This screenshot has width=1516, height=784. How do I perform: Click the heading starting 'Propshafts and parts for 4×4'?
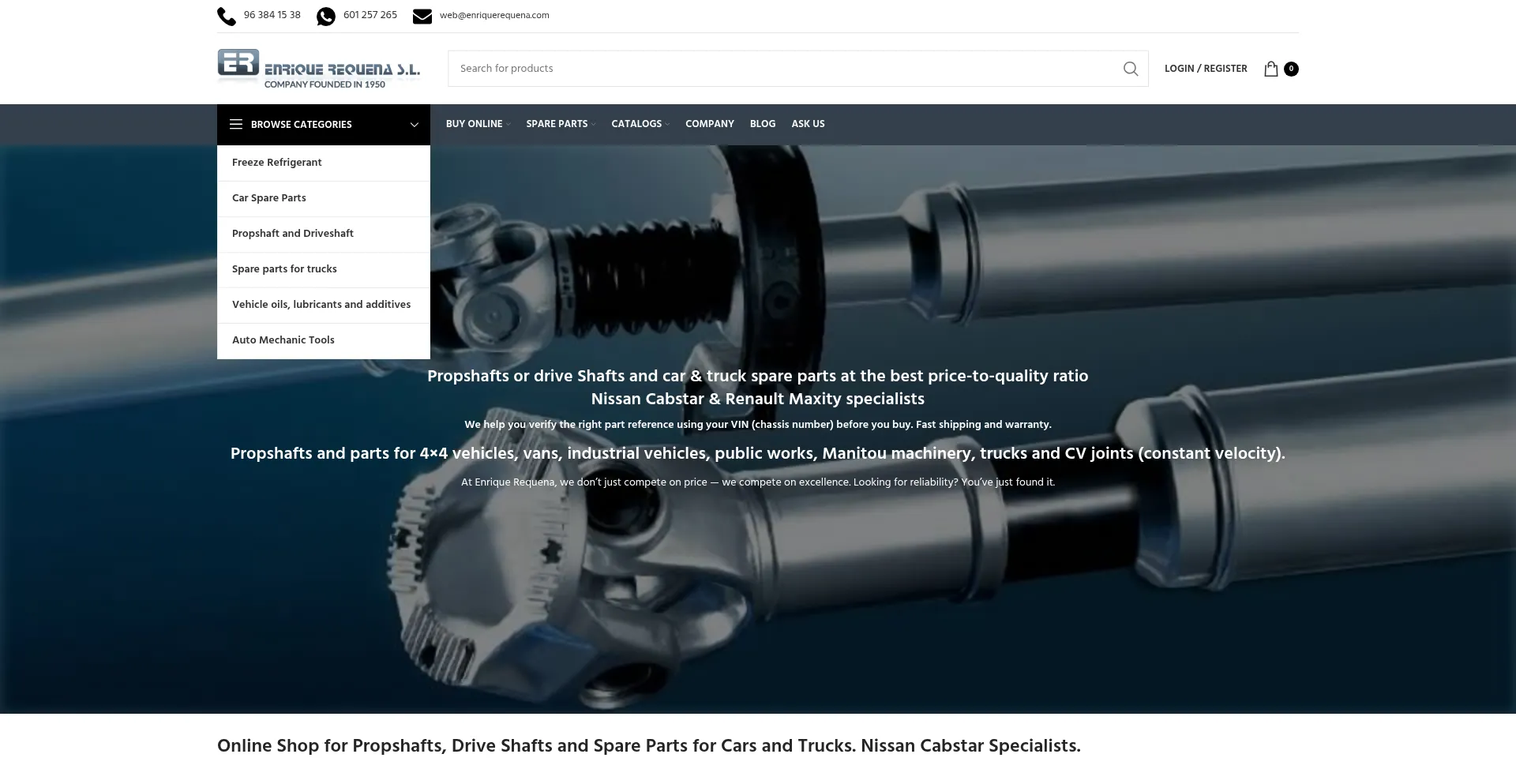coord(758,453)
